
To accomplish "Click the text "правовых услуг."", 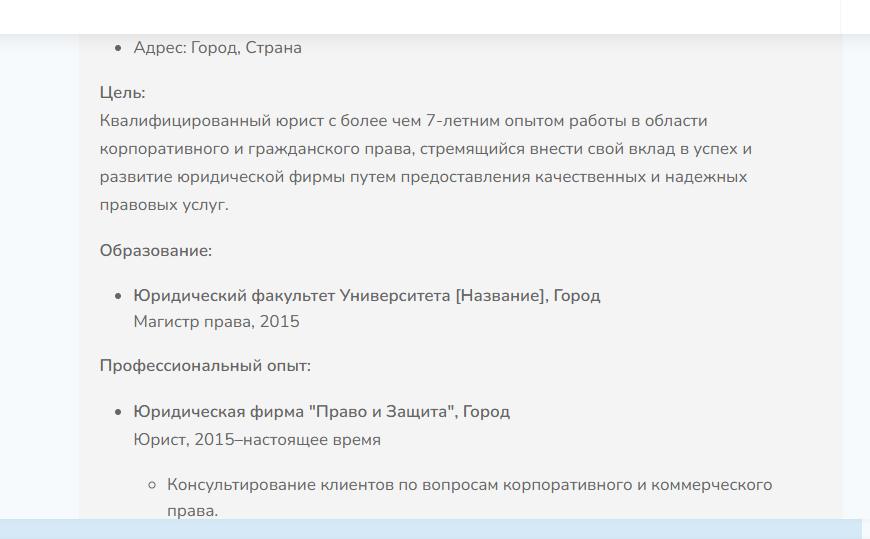I will coord(164,205).
